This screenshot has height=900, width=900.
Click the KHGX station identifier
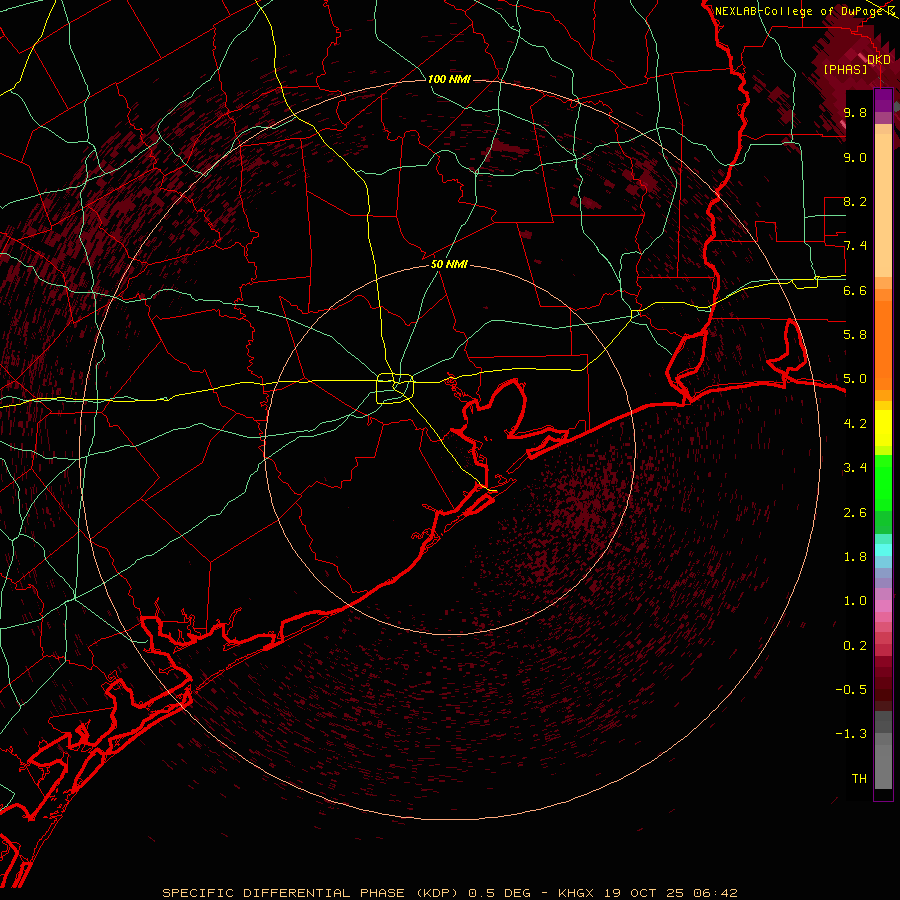(576, 893)
